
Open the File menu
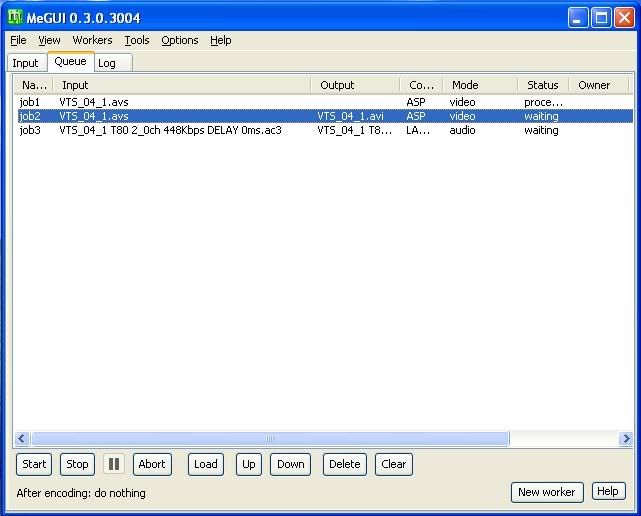pyautogui.click(x=18, y=40)
